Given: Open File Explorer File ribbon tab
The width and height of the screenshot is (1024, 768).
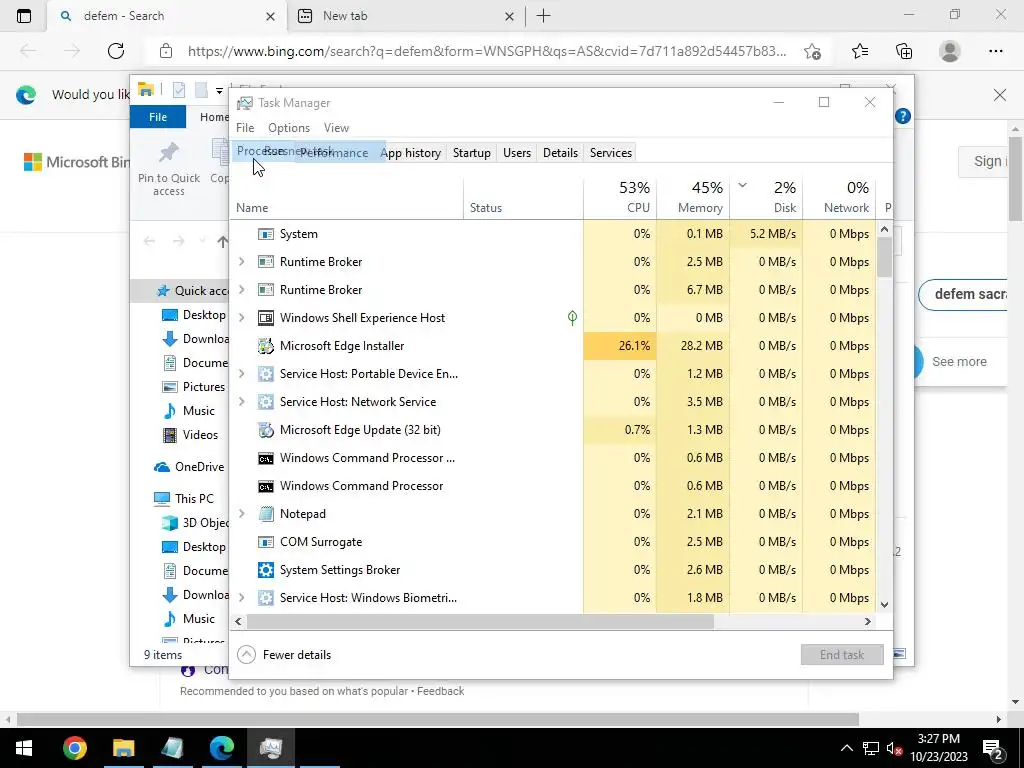Looking at the screenshot, I should tap(158, 117).
